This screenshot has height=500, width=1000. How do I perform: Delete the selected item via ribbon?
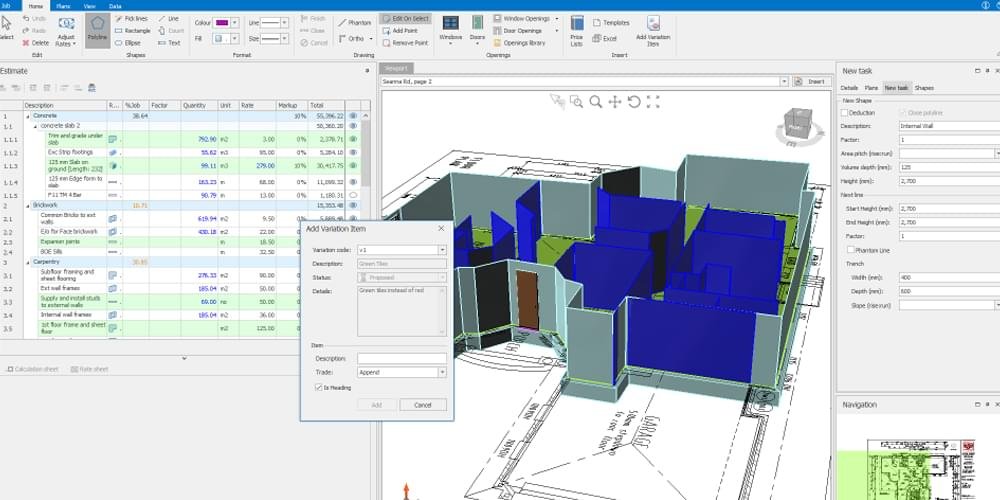(x=35, y=43)
